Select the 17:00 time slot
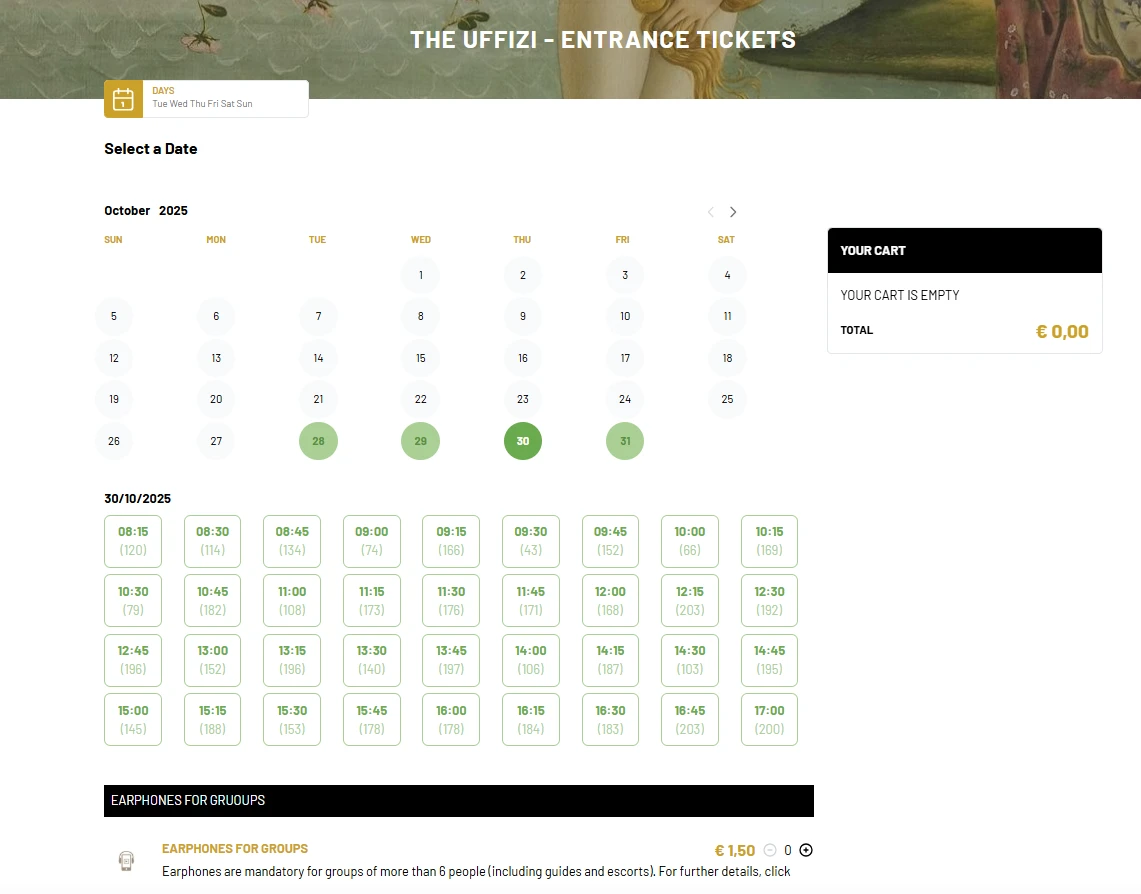1141x894 pixels. pos(769,719)
